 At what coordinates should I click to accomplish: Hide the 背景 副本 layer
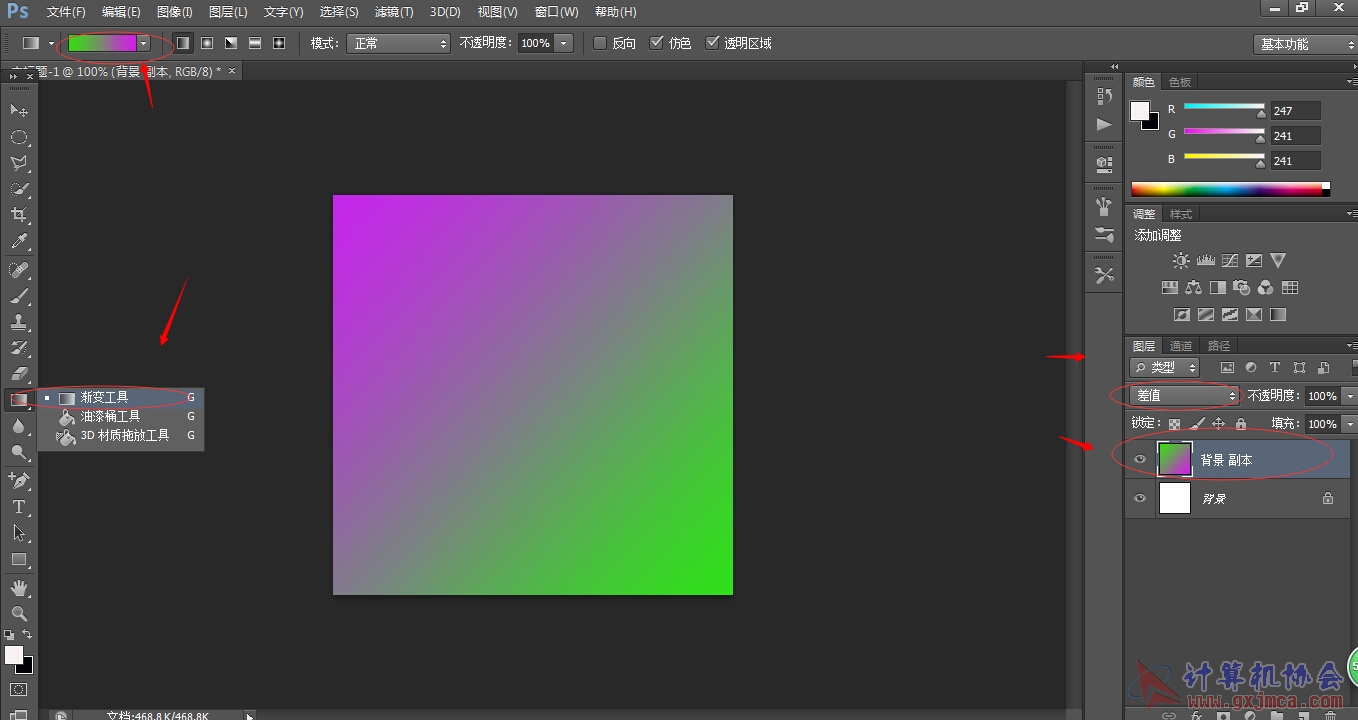click(x=1140, y=460)
